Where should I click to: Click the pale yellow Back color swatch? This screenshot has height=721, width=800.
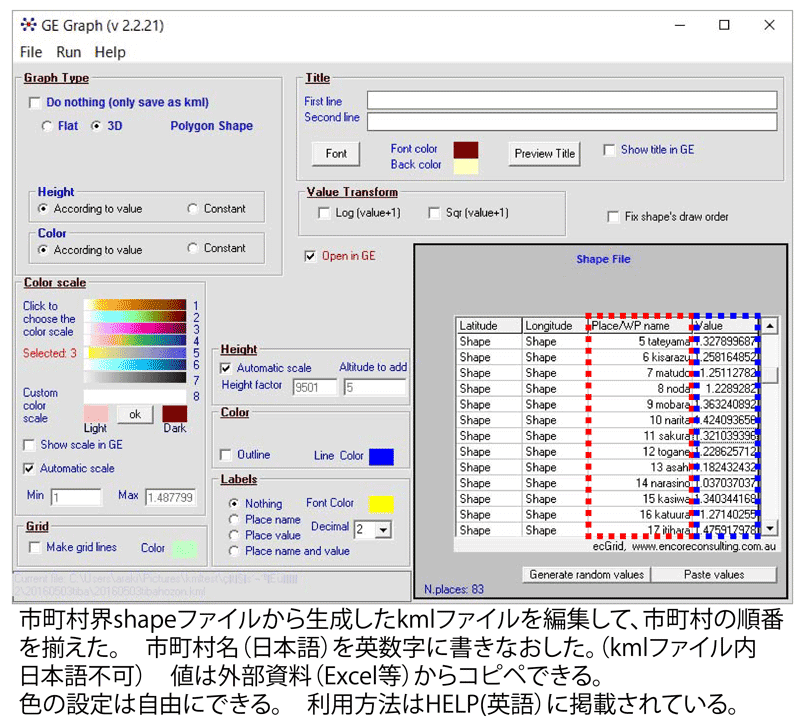tap(466, 164)
